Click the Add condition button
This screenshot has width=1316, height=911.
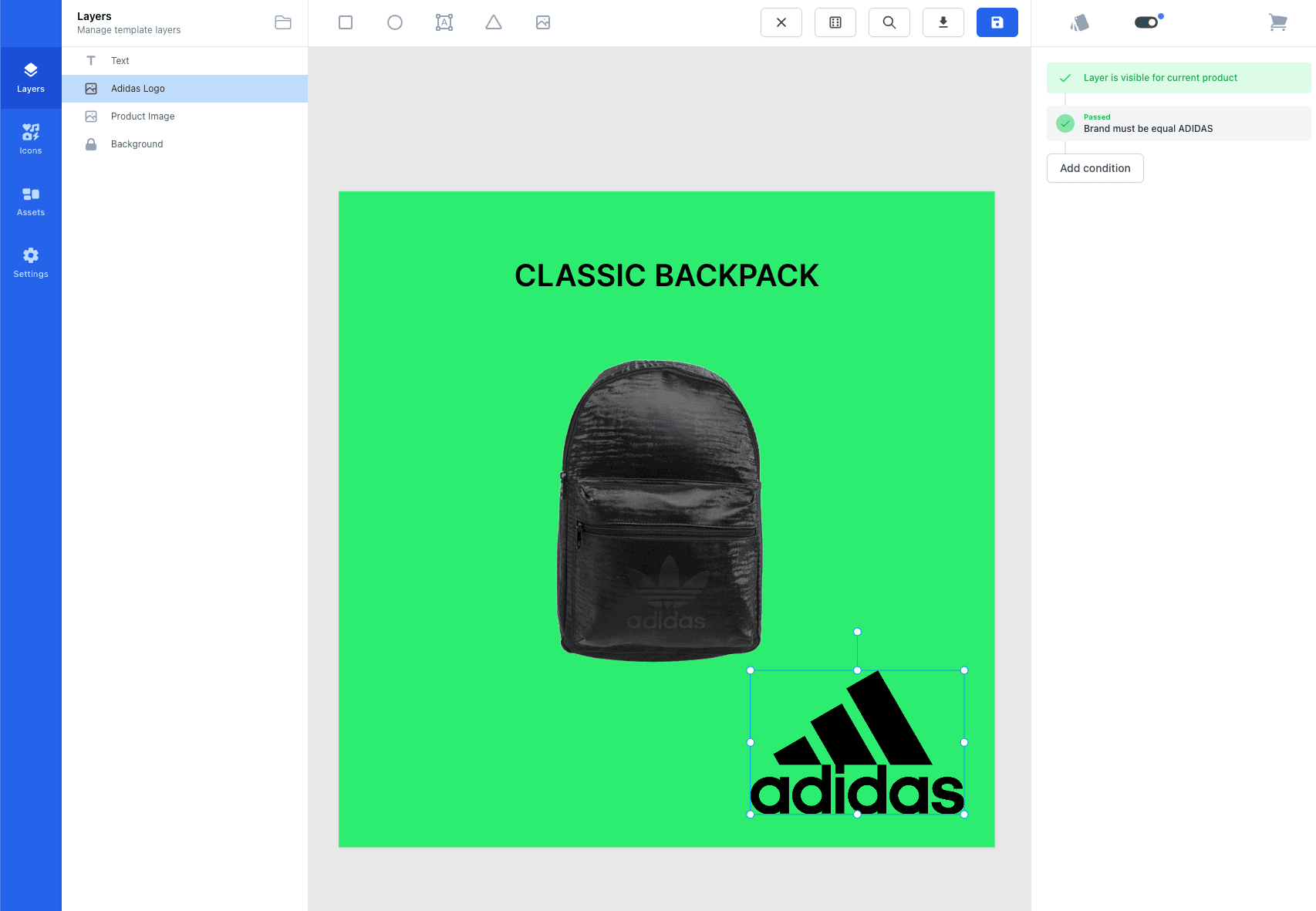[x=1095, y=168]
